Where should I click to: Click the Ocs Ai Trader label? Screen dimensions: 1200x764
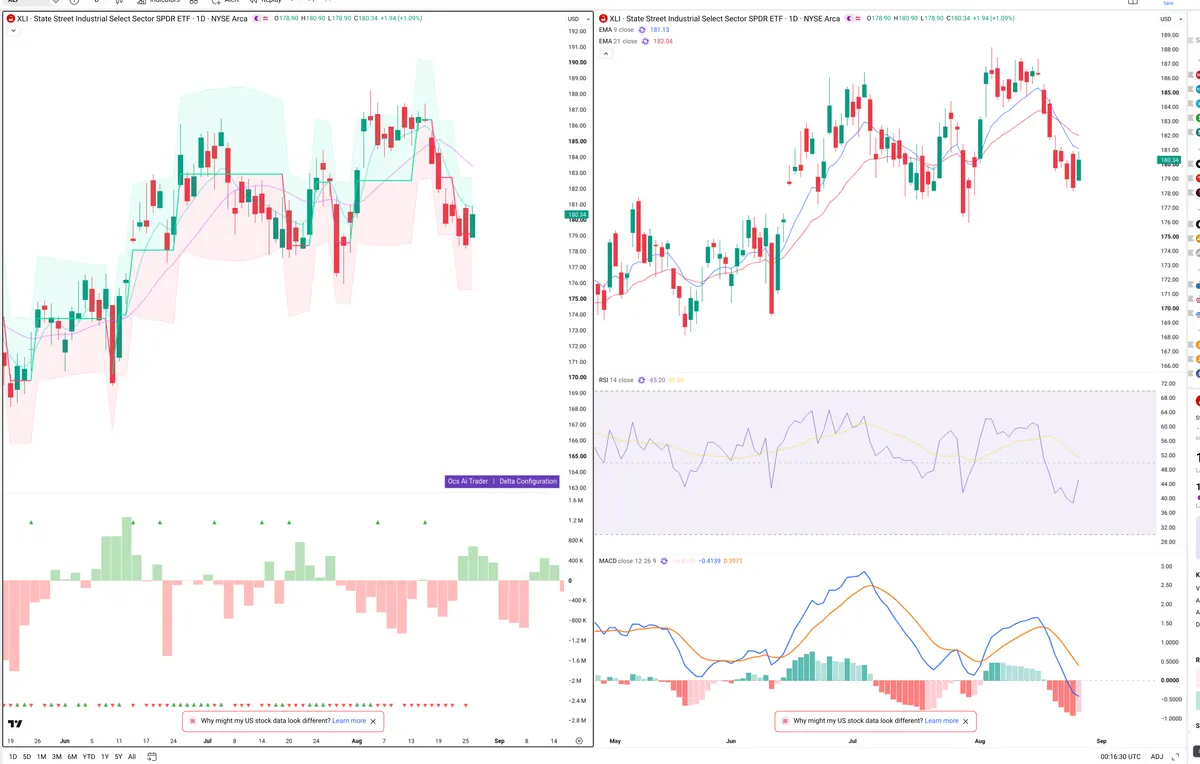467,481
